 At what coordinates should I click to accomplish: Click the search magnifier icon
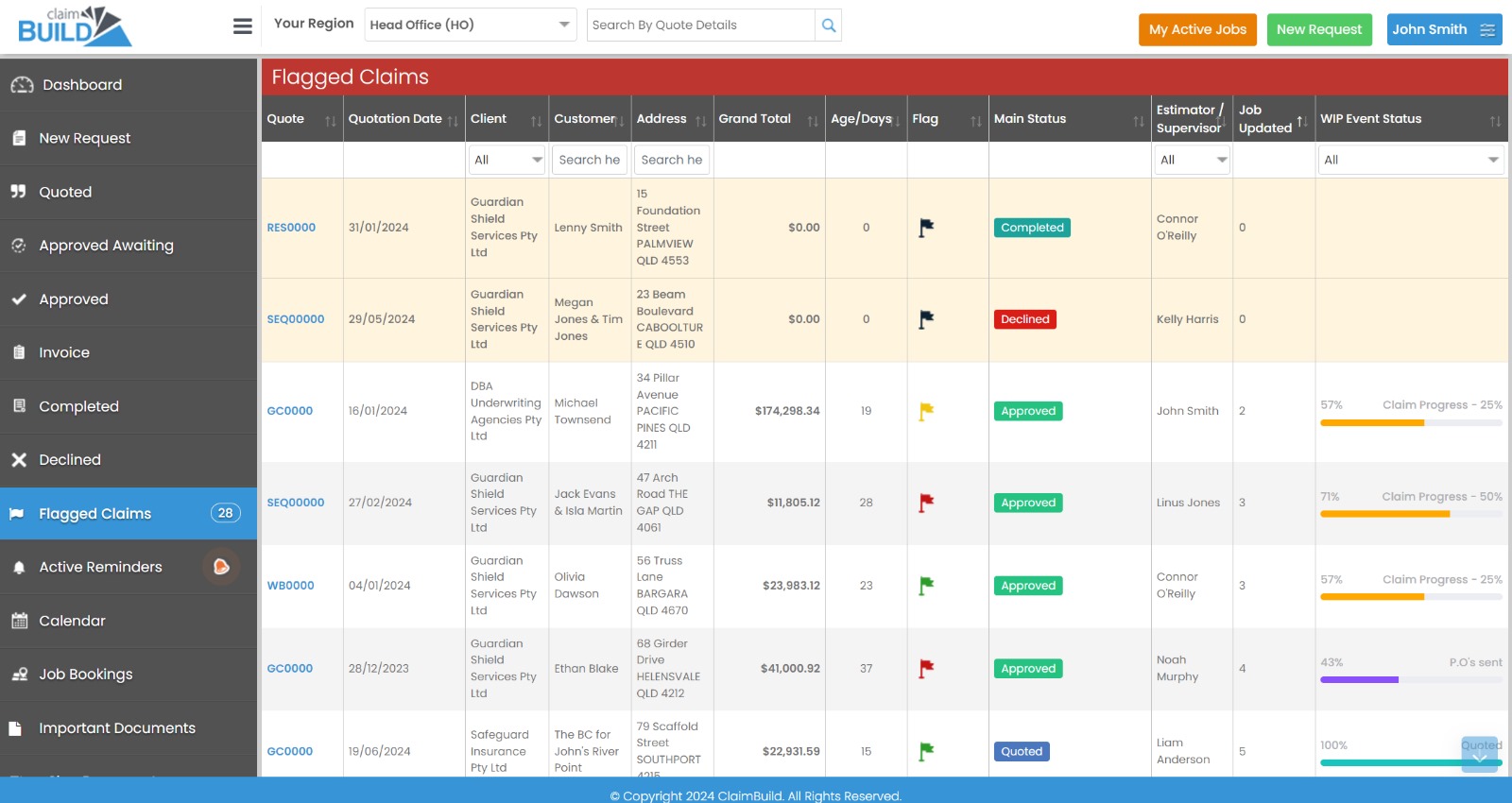[x=828, y=26]
